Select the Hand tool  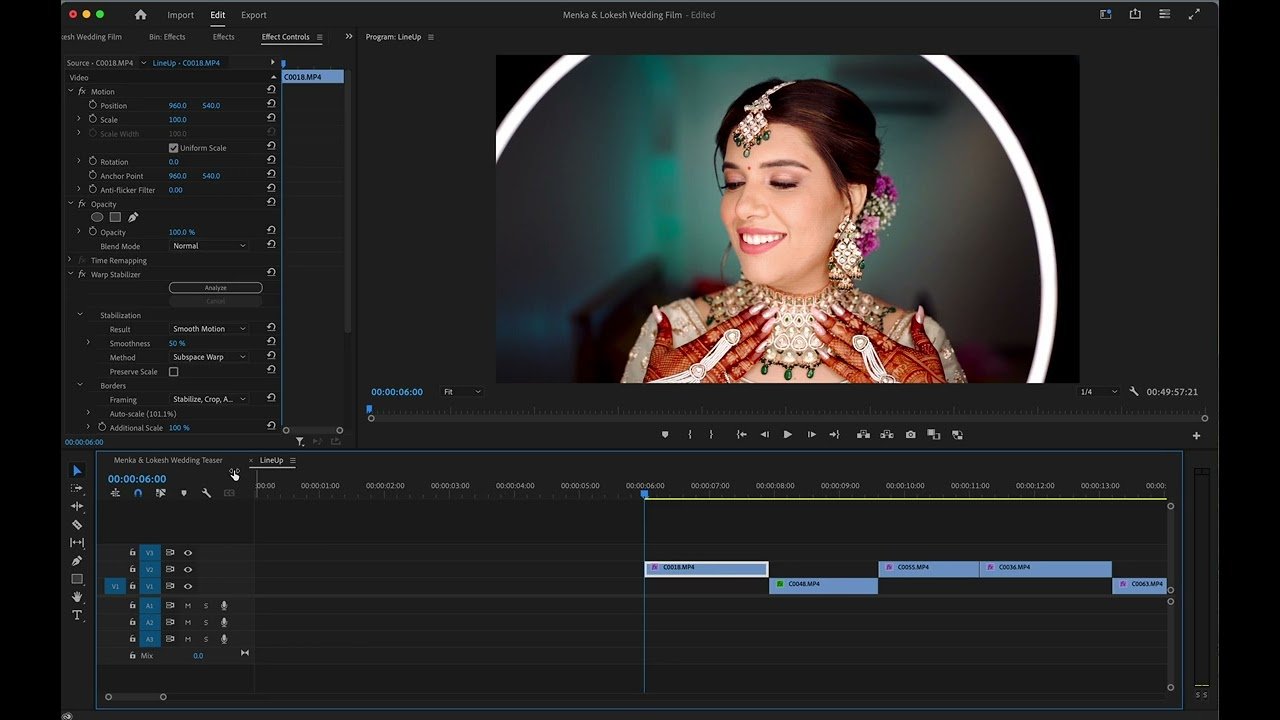[77, 597]
